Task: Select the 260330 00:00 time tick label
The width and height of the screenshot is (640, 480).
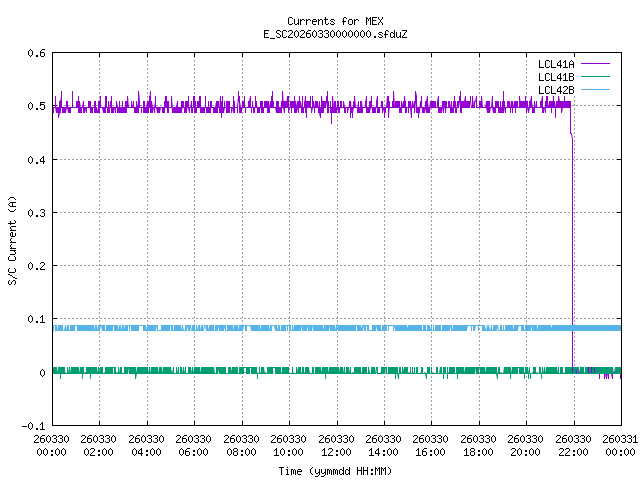Action: pyautogui.click(x=51, y=445)
